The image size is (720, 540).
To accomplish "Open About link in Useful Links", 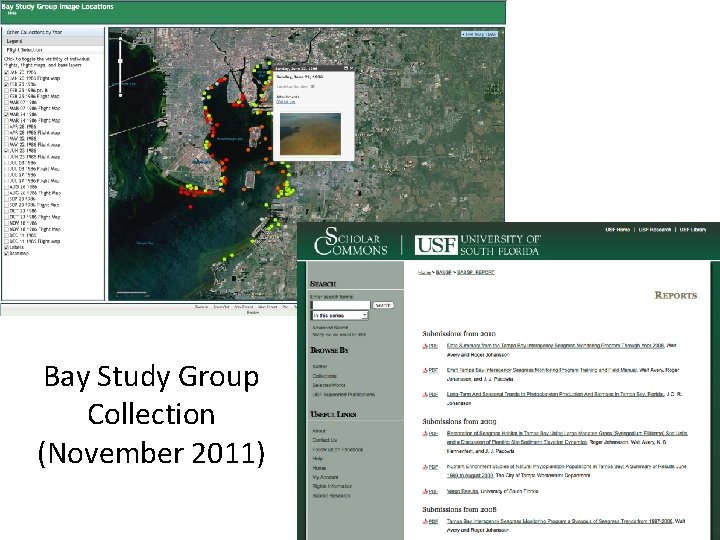I will click(x=319, y=431).
